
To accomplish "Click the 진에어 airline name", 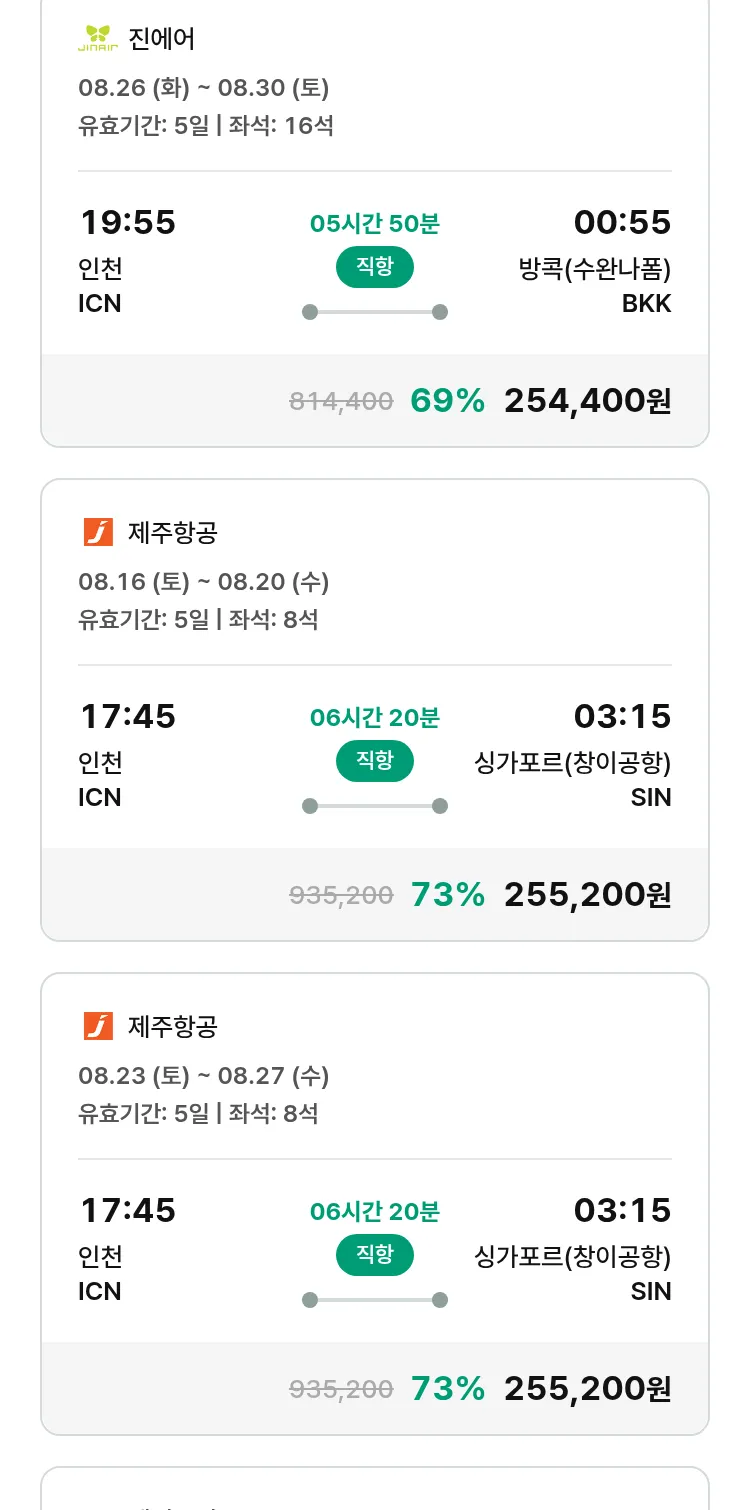I will [x=162, y=39].
